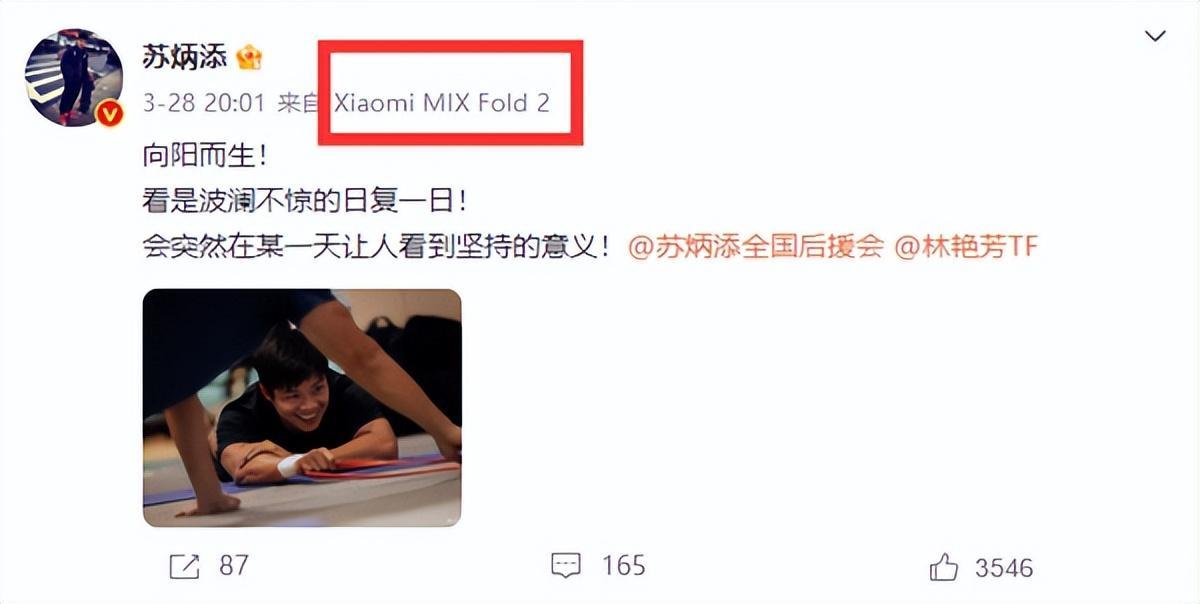Open the @苏炳添全国后援会 mention
This screenshot has height=604, width=1200.
[756, 247]
